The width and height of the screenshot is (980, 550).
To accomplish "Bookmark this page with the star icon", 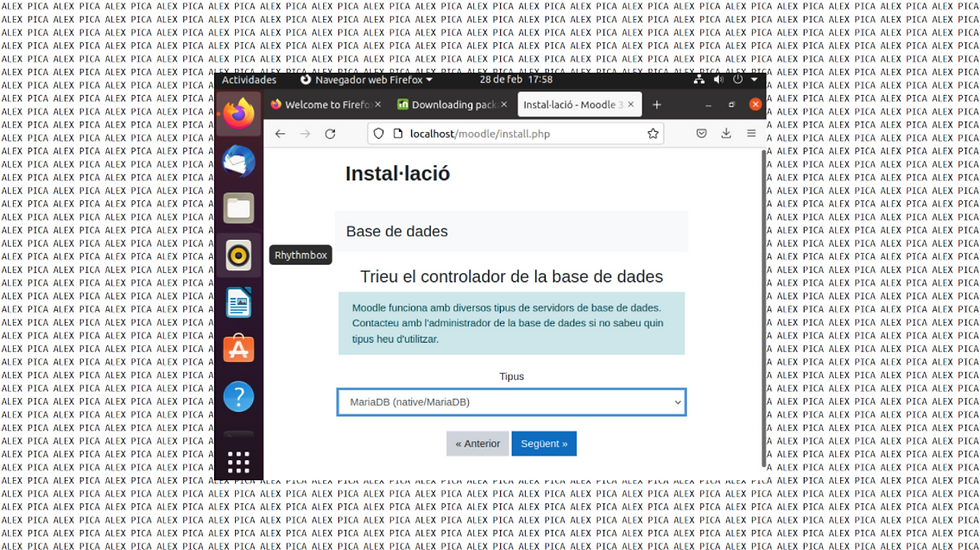I will tap(653, 134).
